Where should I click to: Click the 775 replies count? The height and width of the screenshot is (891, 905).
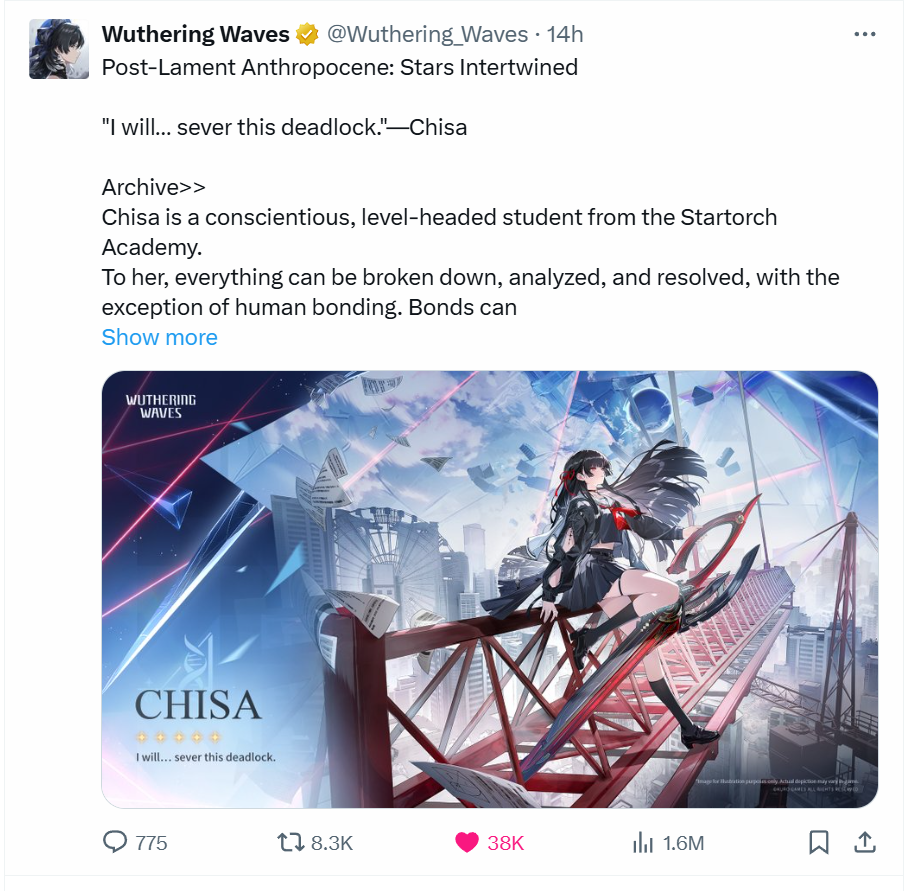coord(151,843)
